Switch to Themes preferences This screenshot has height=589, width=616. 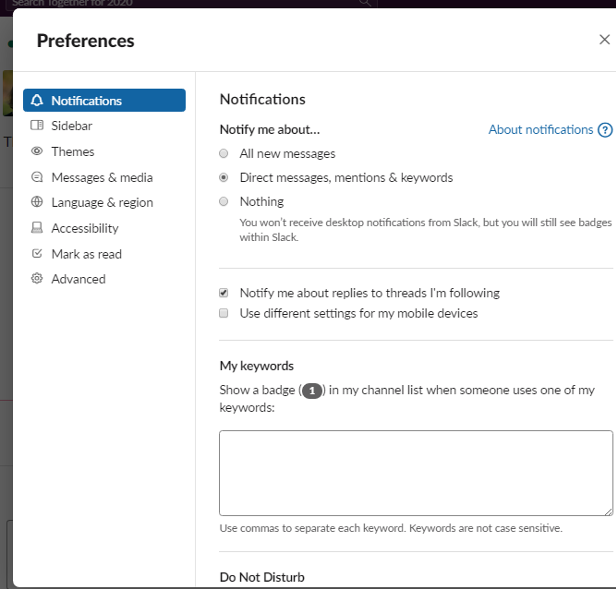pyautogui.click(x=104, y=151)
